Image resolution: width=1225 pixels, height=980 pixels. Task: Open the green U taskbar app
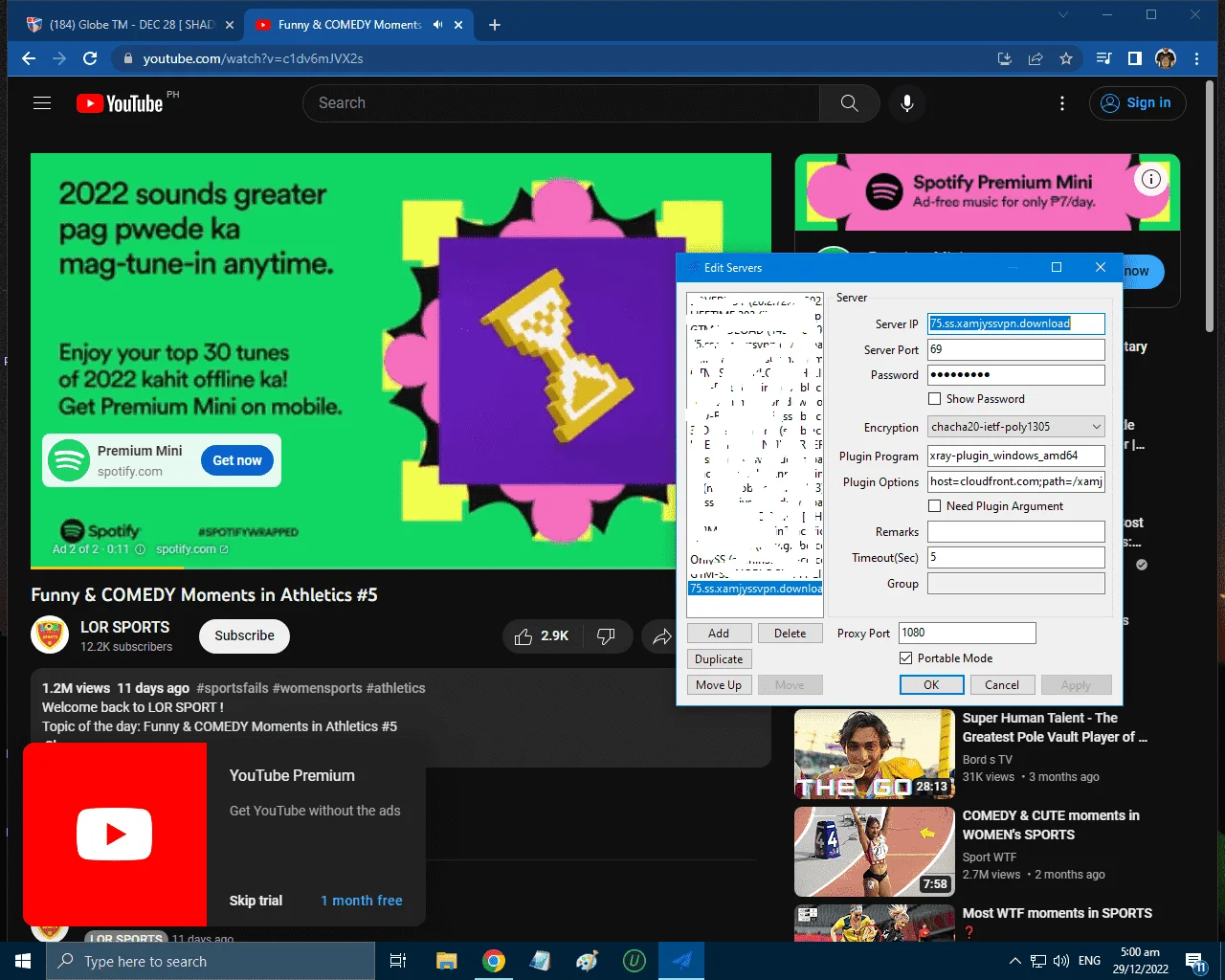click(635, 961)
